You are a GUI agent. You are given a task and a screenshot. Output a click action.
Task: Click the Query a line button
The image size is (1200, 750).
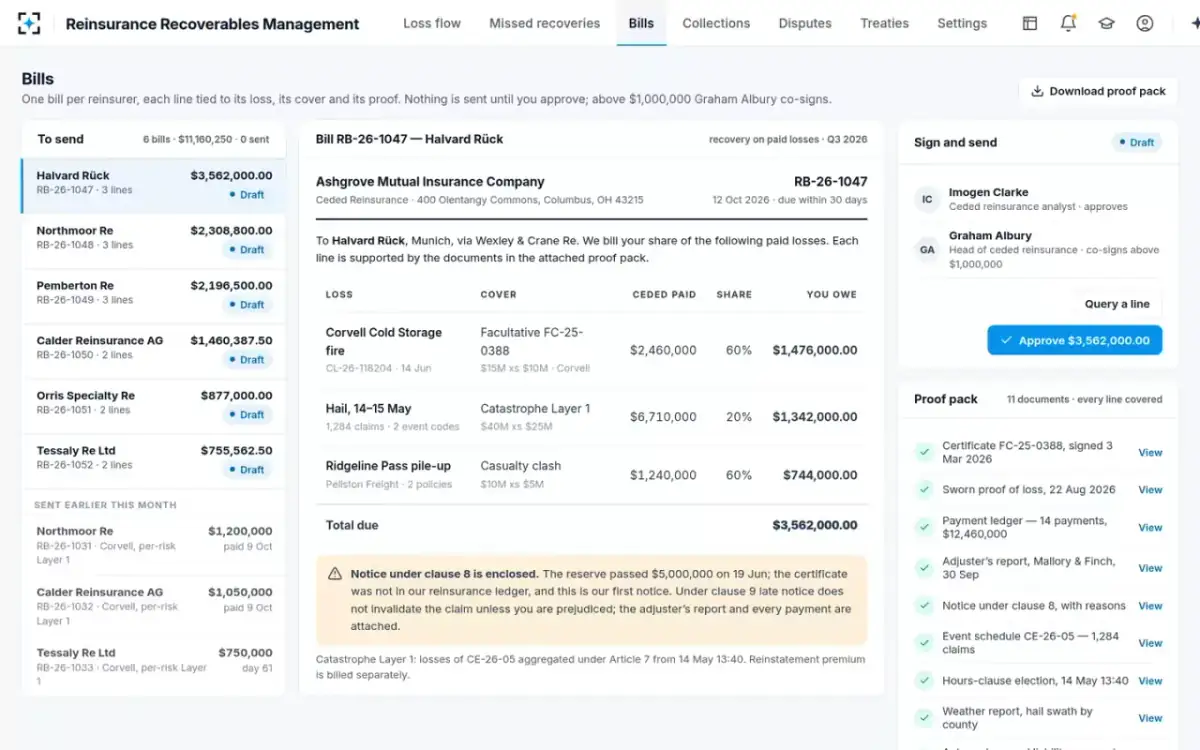[x=1117, y=304]
